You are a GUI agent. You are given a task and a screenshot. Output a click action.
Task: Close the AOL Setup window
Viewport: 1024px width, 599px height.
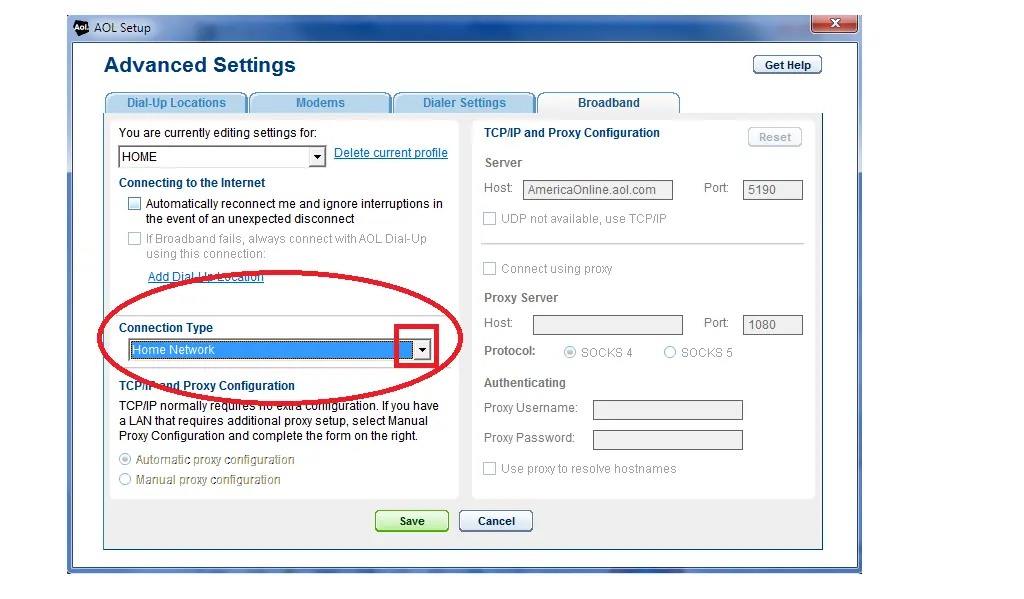coord(835,23)
